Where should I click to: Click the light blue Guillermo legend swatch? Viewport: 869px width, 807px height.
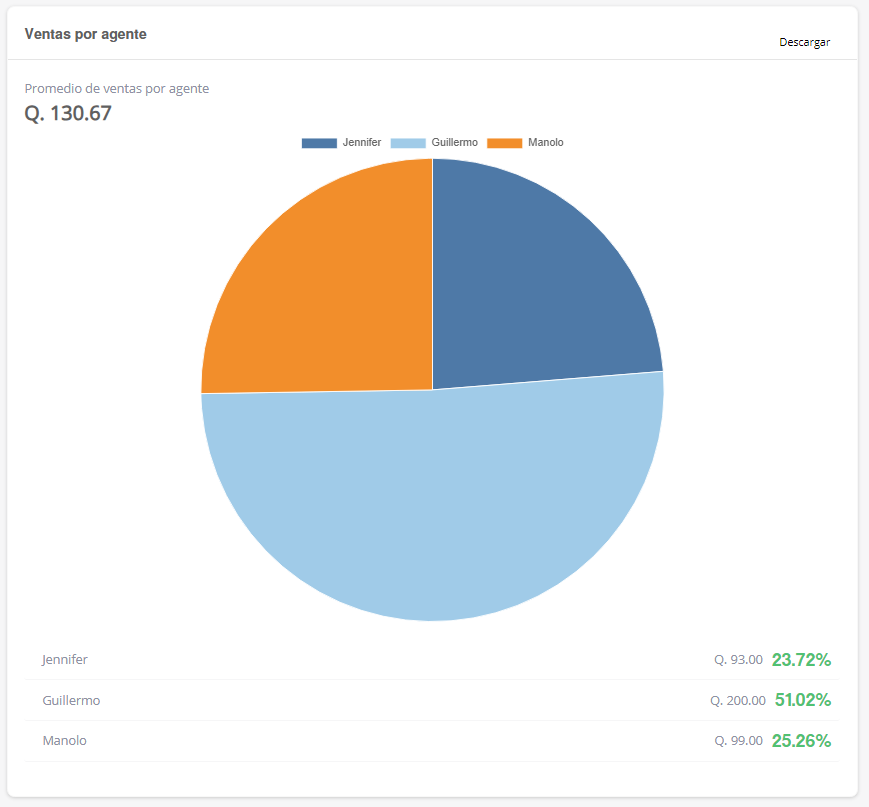point(408,143)
